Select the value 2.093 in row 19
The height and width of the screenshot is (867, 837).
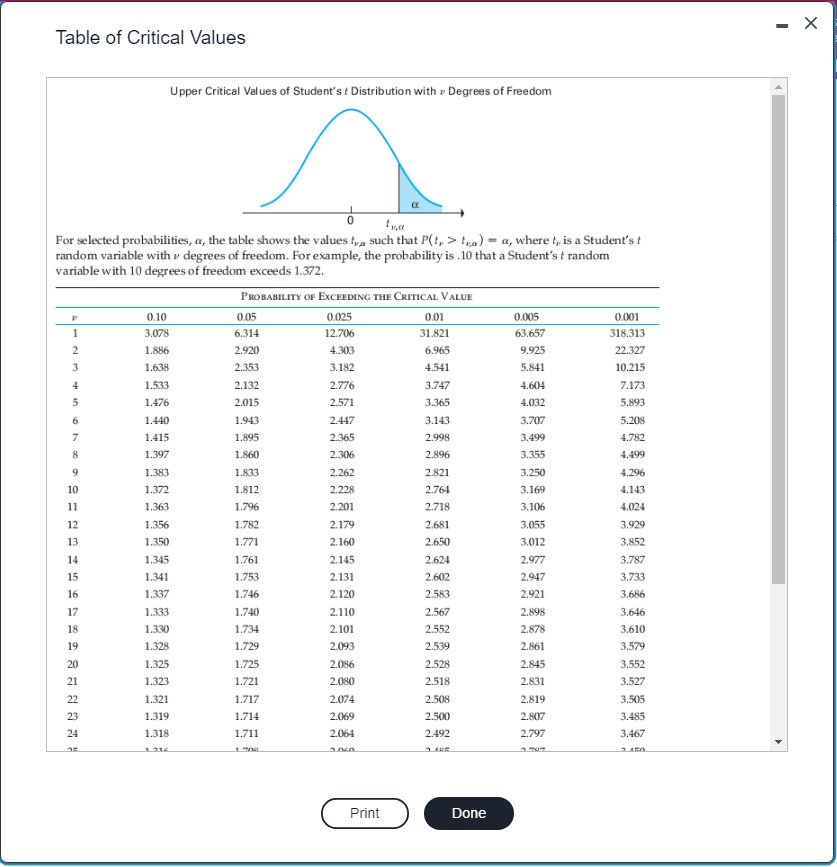[342, 646]
